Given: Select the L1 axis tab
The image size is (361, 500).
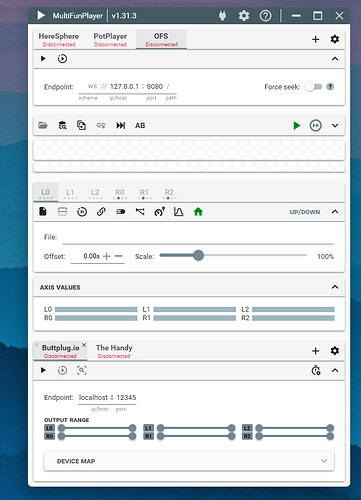Looking at the screenshot, I should coord(70,193).
